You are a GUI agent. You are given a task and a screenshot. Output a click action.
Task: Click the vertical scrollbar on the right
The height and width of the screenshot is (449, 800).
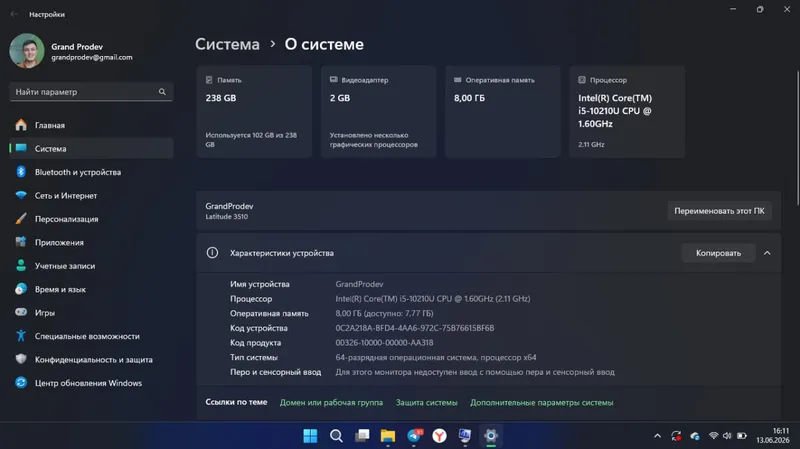click(798, 139)
